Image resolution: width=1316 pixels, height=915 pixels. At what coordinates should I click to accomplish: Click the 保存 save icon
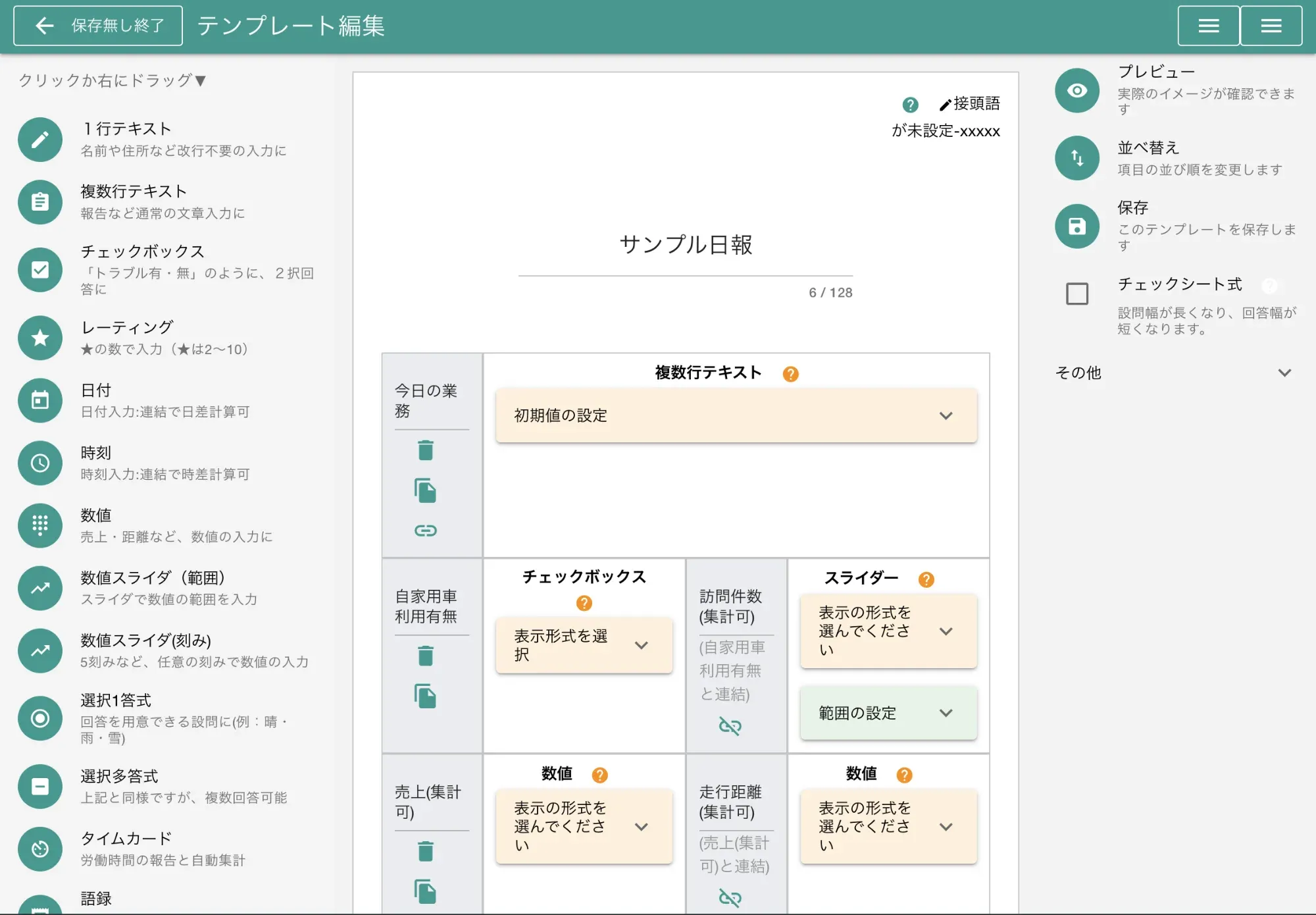[x=1076, y=226]
